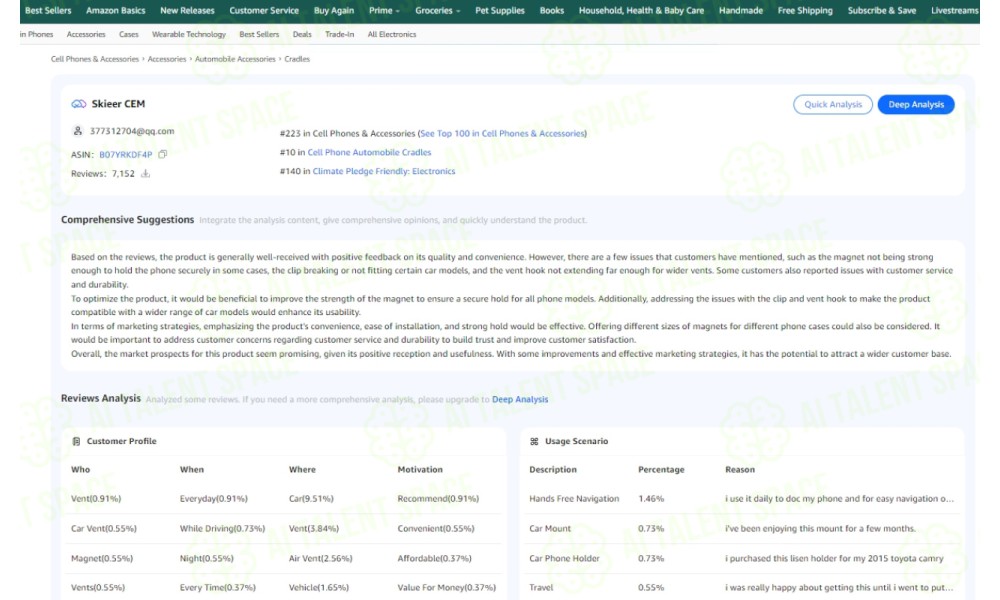
Task: Select Affordable(0.37%) cell
Action: pyautogui.click(x=434, y=559)
